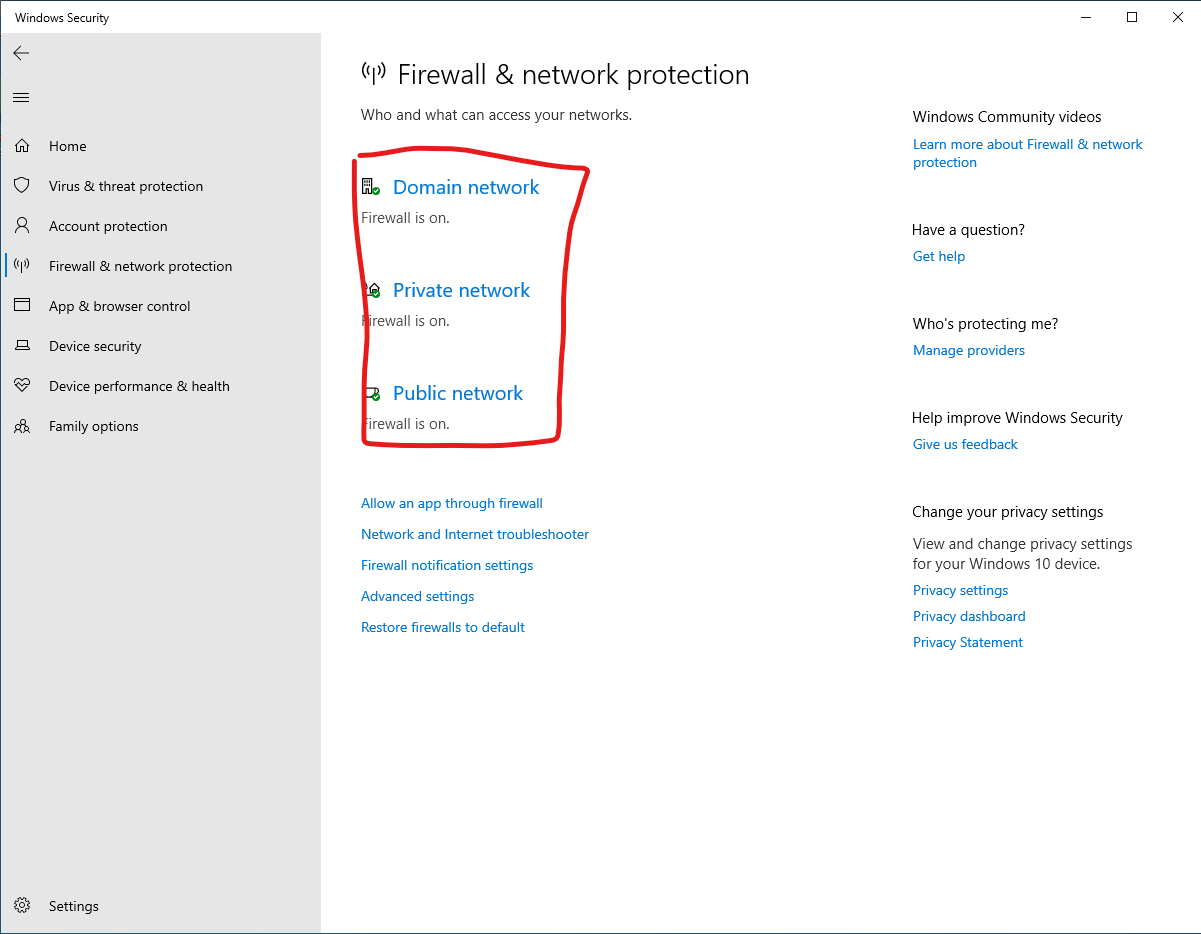Click 'Who and what can access your networks.' text
1201x934 pixels.
[496, 115]
